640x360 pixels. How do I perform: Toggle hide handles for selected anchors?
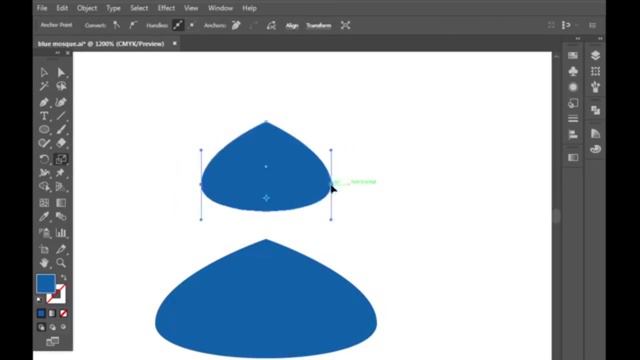click(x=191, y=25)
